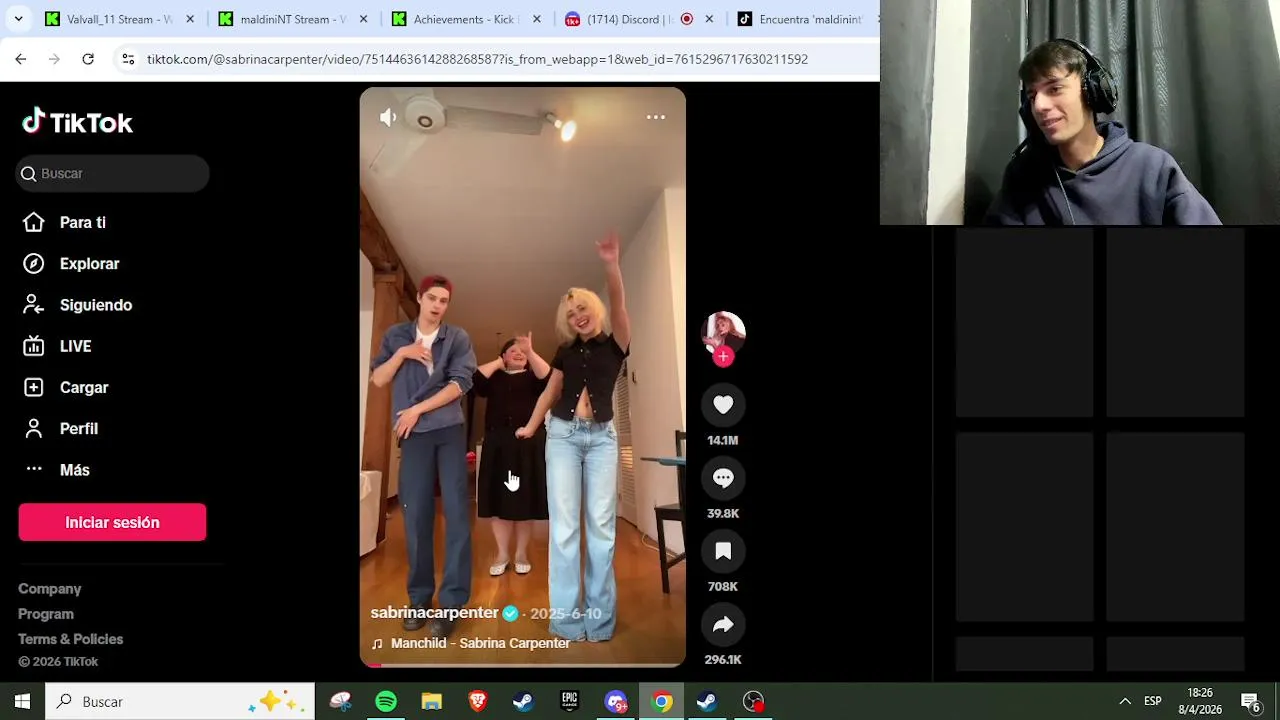Click the 296.1K shares count
Viewport: 1280px width, 720px height.
click(723, 660)
